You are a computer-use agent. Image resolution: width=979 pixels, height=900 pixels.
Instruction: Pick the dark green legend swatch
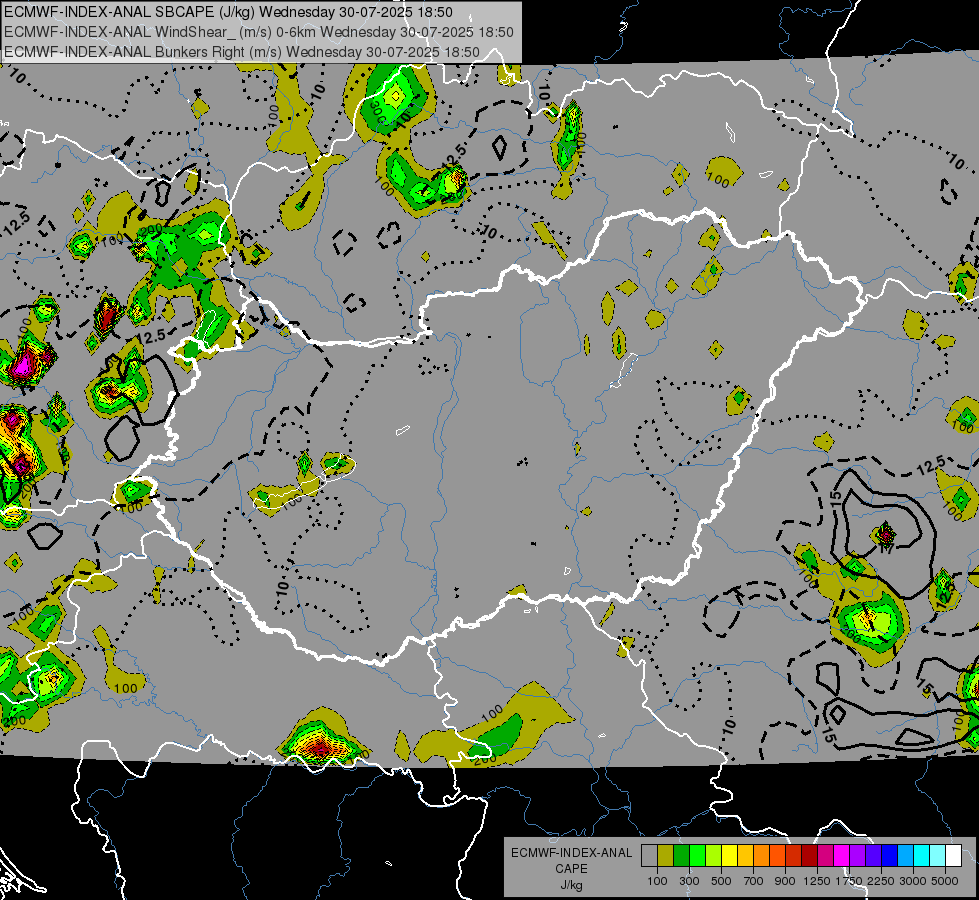681,856
